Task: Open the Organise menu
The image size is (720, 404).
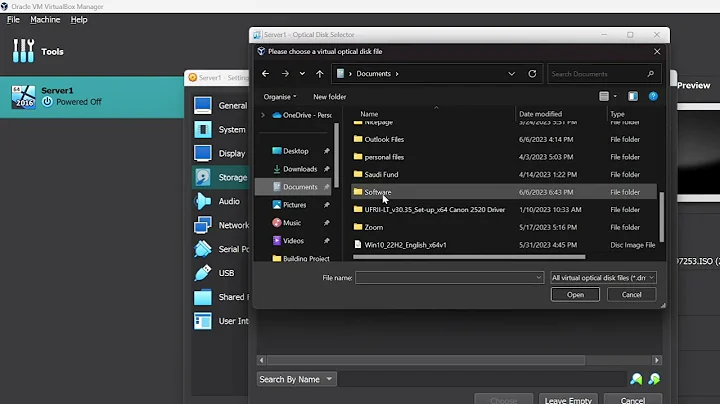Action: [x=280, y=97]
